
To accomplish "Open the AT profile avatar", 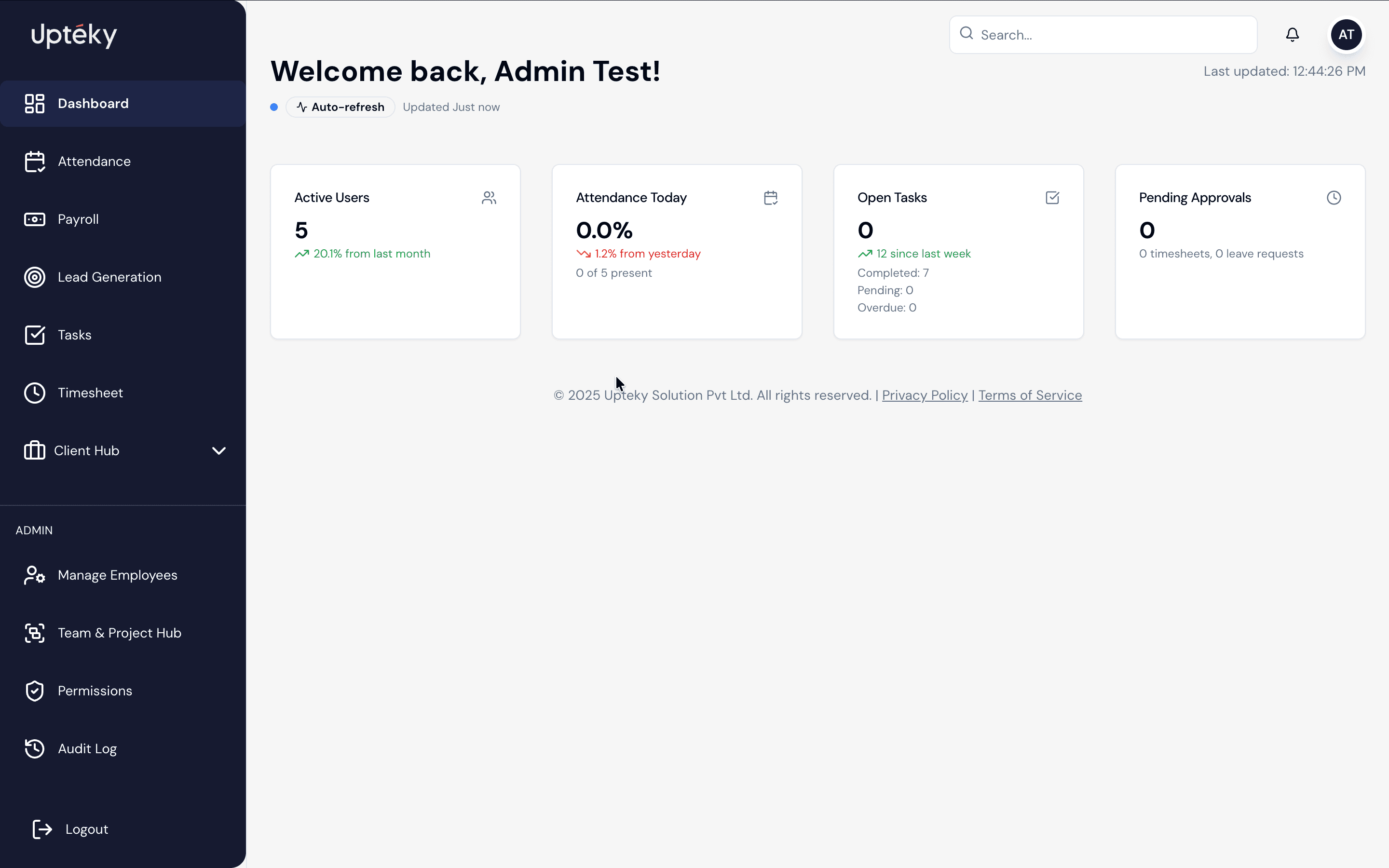I will tap(1346, 34).
